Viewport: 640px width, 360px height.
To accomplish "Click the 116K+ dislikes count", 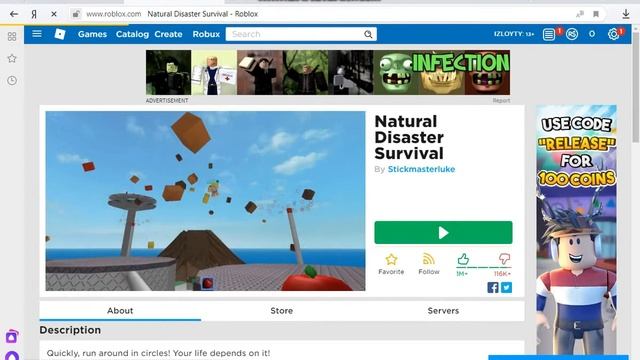I will point(502,274).
